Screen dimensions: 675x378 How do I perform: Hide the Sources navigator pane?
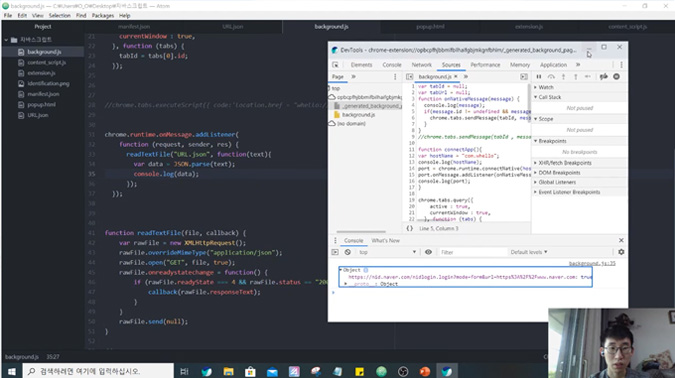[x=409, y=77]
